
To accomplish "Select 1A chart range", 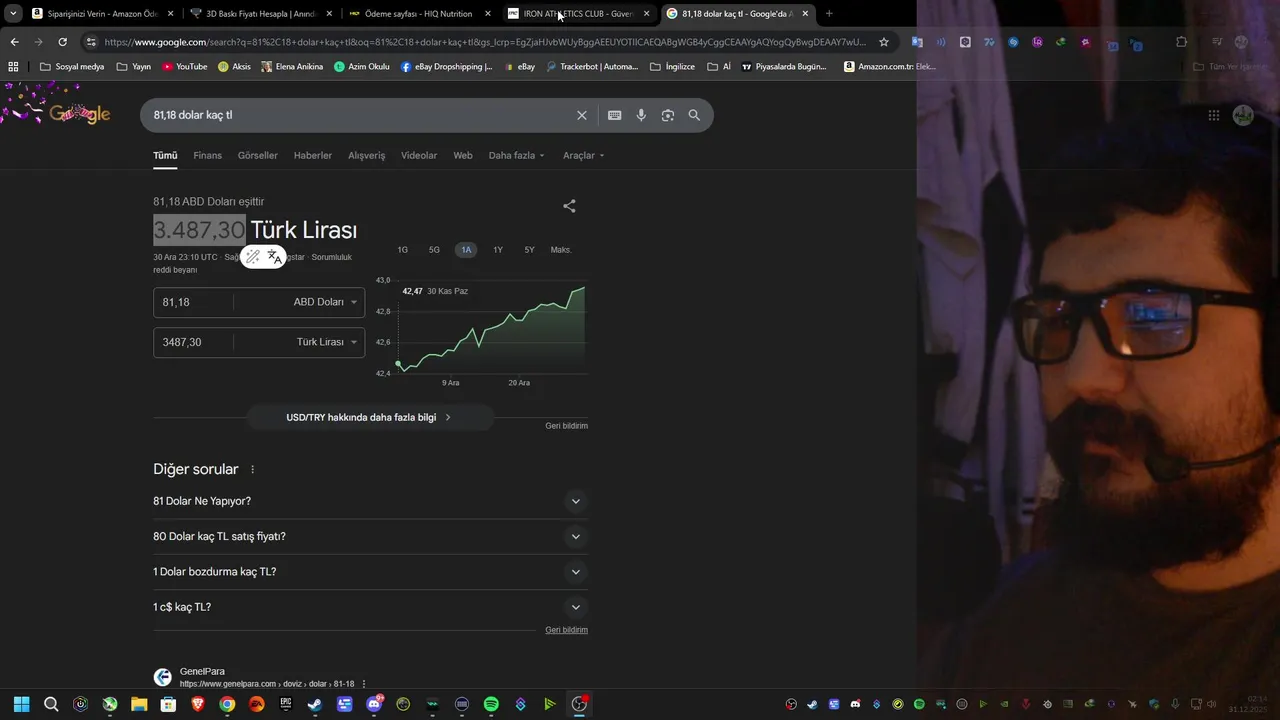I will pos(466,250).
